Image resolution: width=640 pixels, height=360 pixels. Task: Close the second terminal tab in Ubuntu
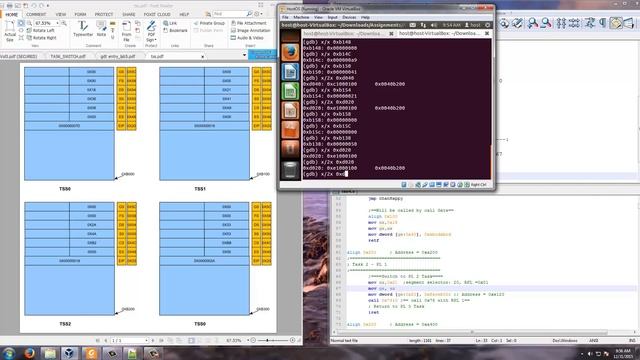[487, 33]
